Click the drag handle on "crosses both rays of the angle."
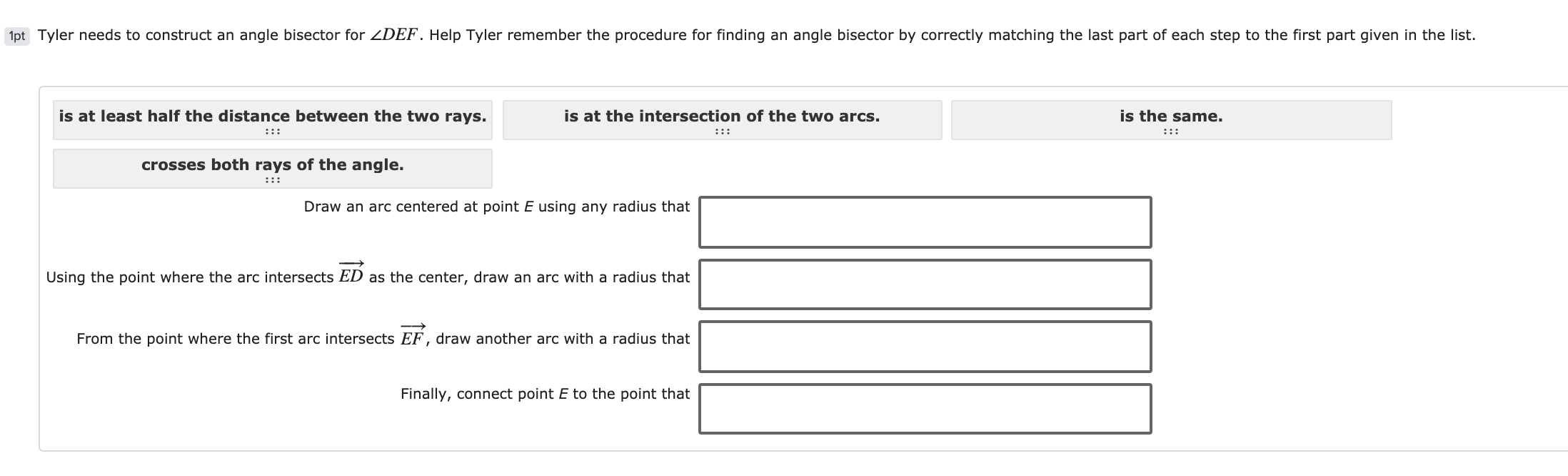Image resolution: width=1568 pixels, height=476 pixels. (x=272, y=180)
